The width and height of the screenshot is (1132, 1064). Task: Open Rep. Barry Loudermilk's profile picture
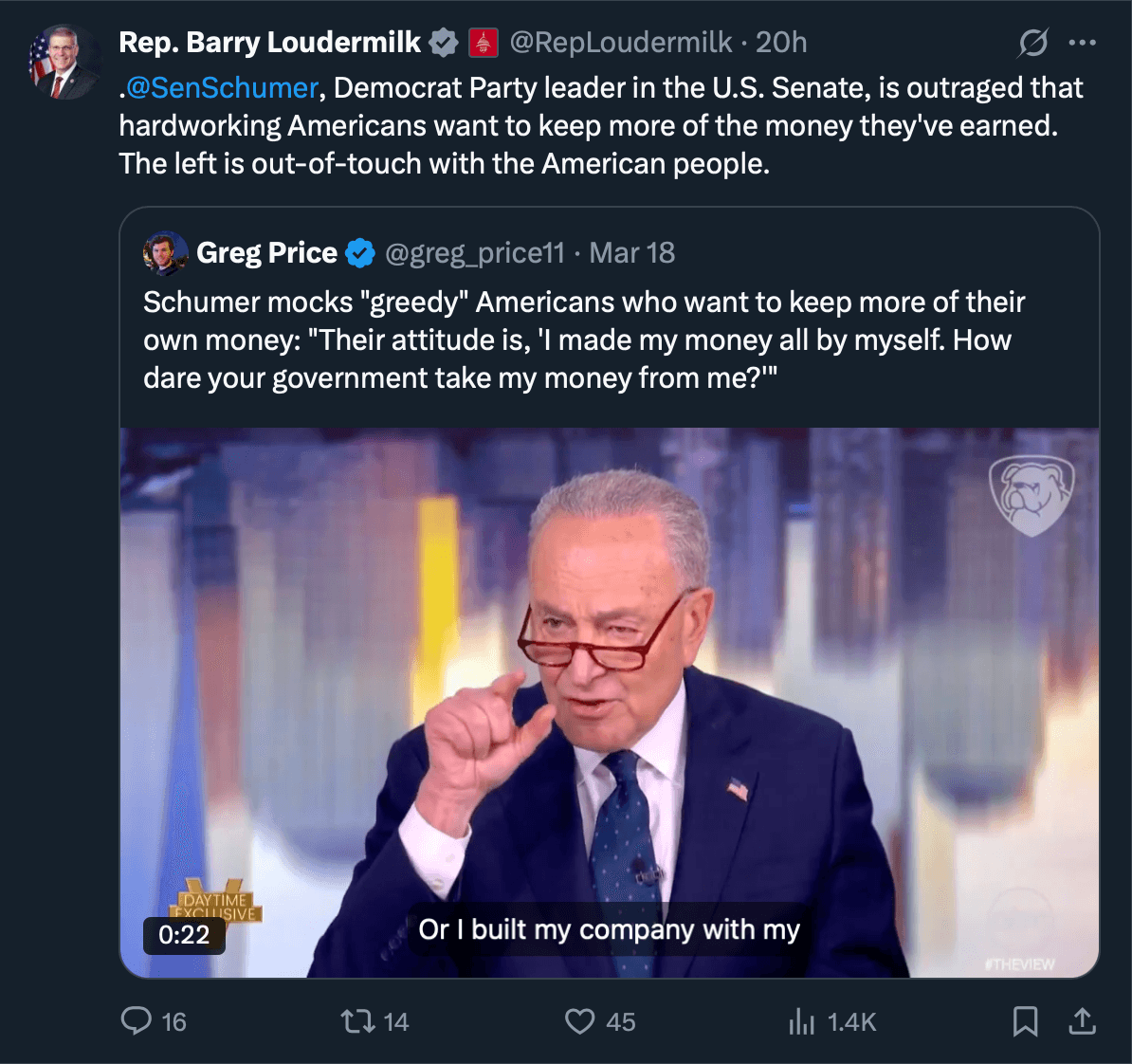pos(63,63)
